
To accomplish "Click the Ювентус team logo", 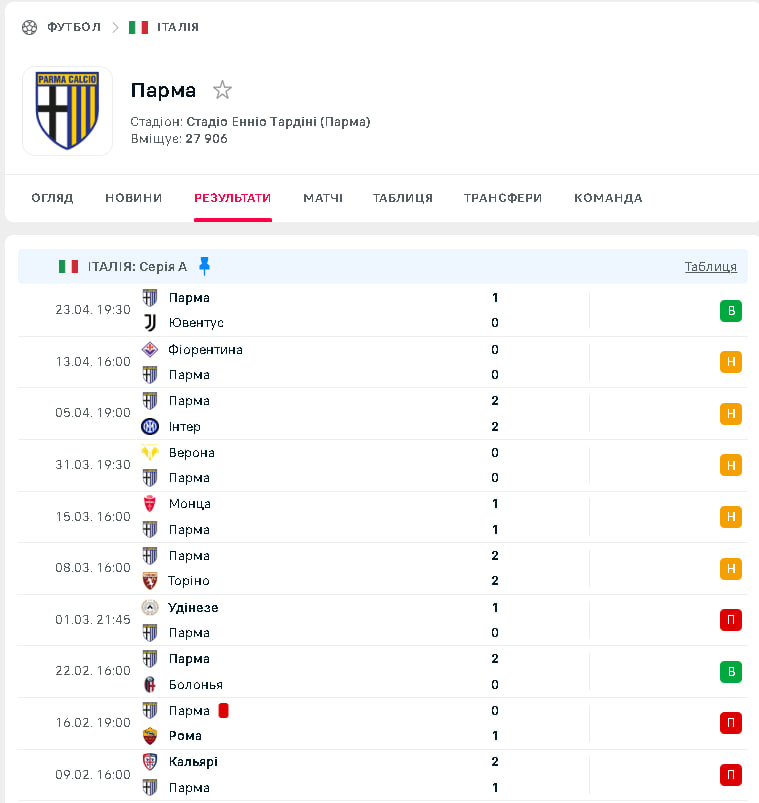I will click(x=150, y=323).
